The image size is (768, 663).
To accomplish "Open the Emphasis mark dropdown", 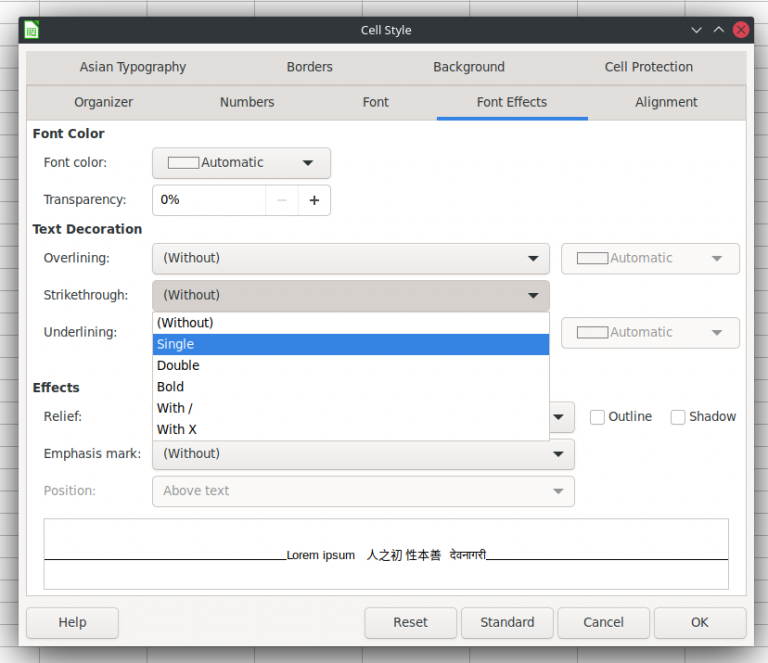I will [363, 454].
